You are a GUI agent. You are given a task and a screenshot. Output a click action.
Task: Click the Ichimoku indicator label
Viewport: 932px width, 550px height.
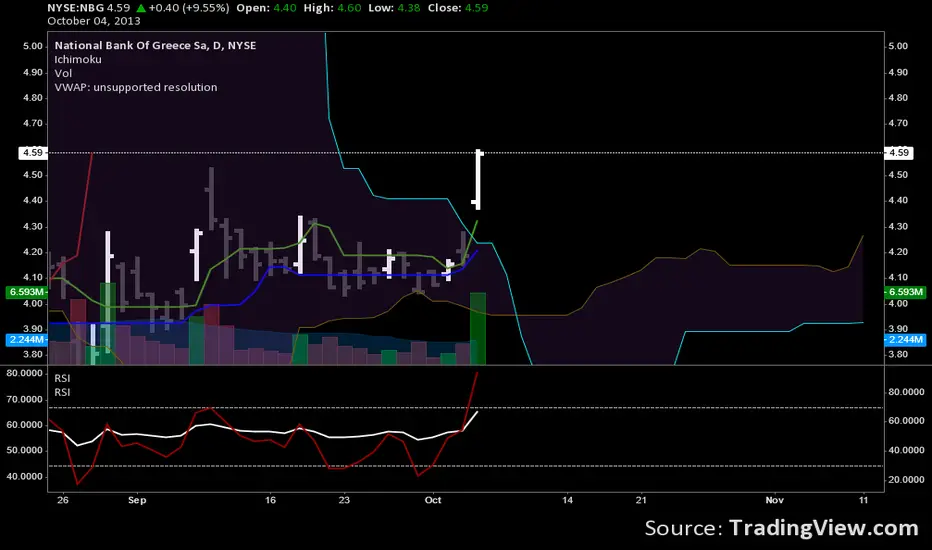tap(78, 59)
